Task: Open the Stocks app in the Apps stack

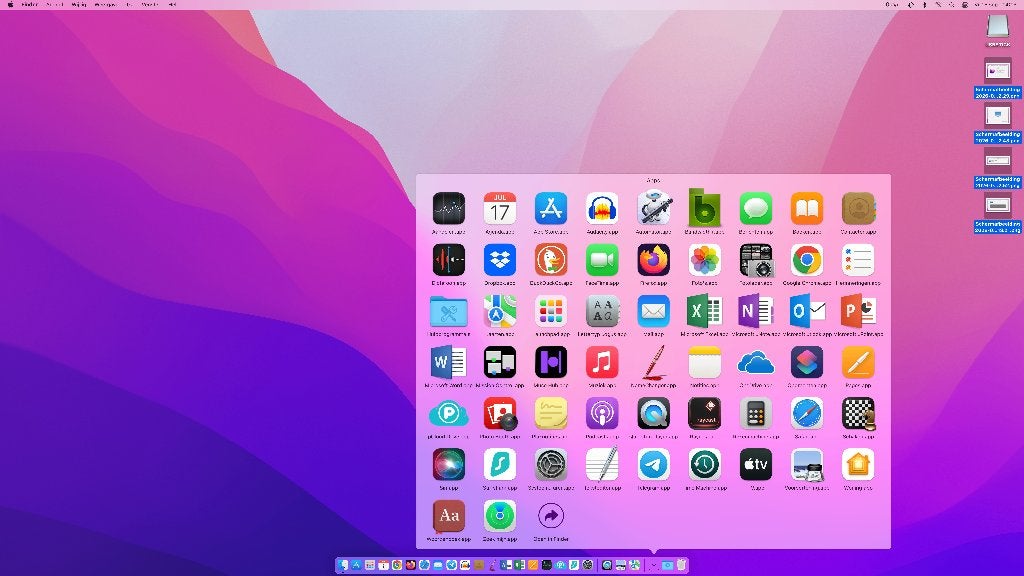Action: (449, 209)
